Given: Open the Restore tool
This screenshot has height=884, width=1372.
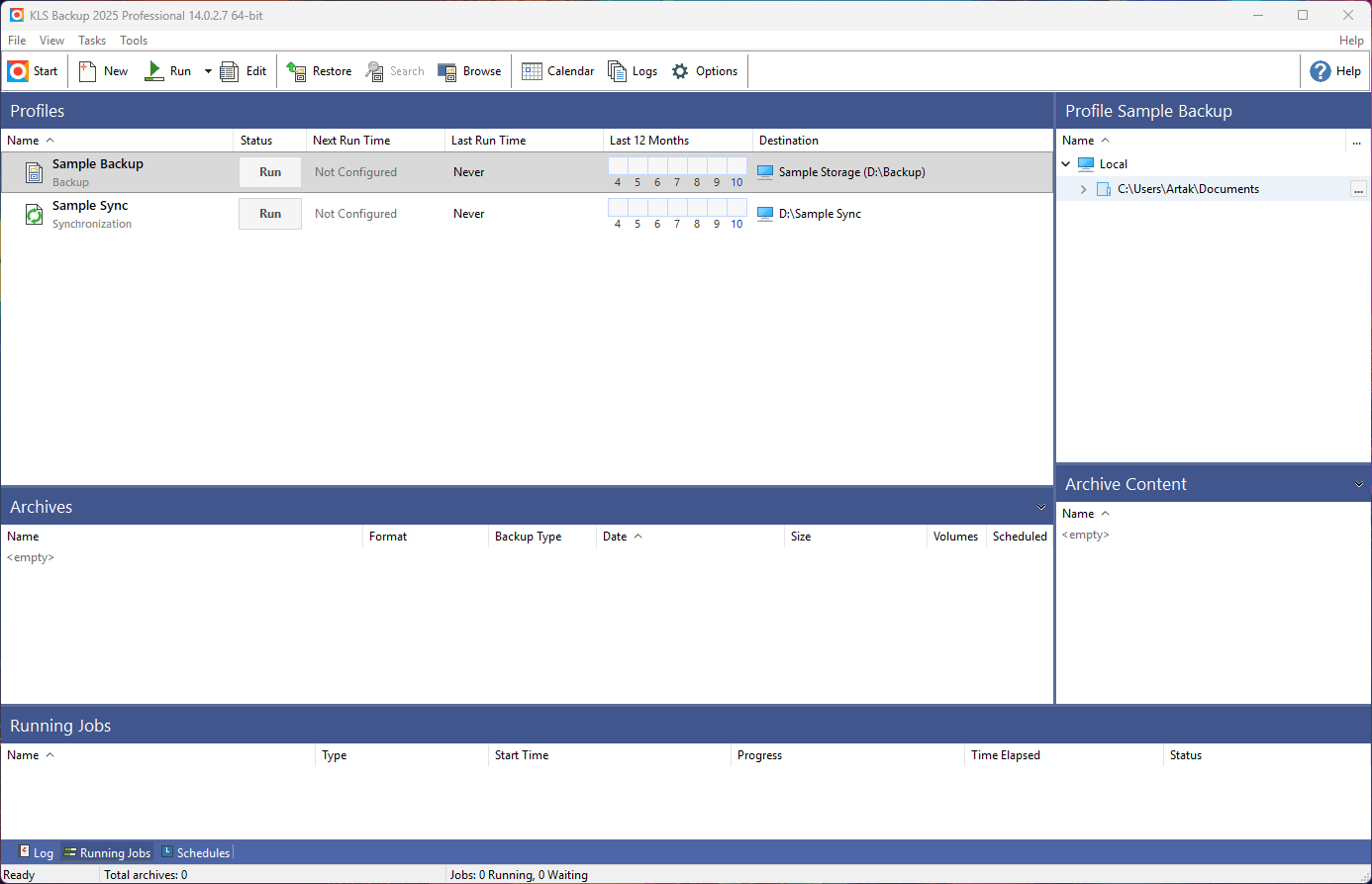Looking at the screenshot, I should point(297,71).
